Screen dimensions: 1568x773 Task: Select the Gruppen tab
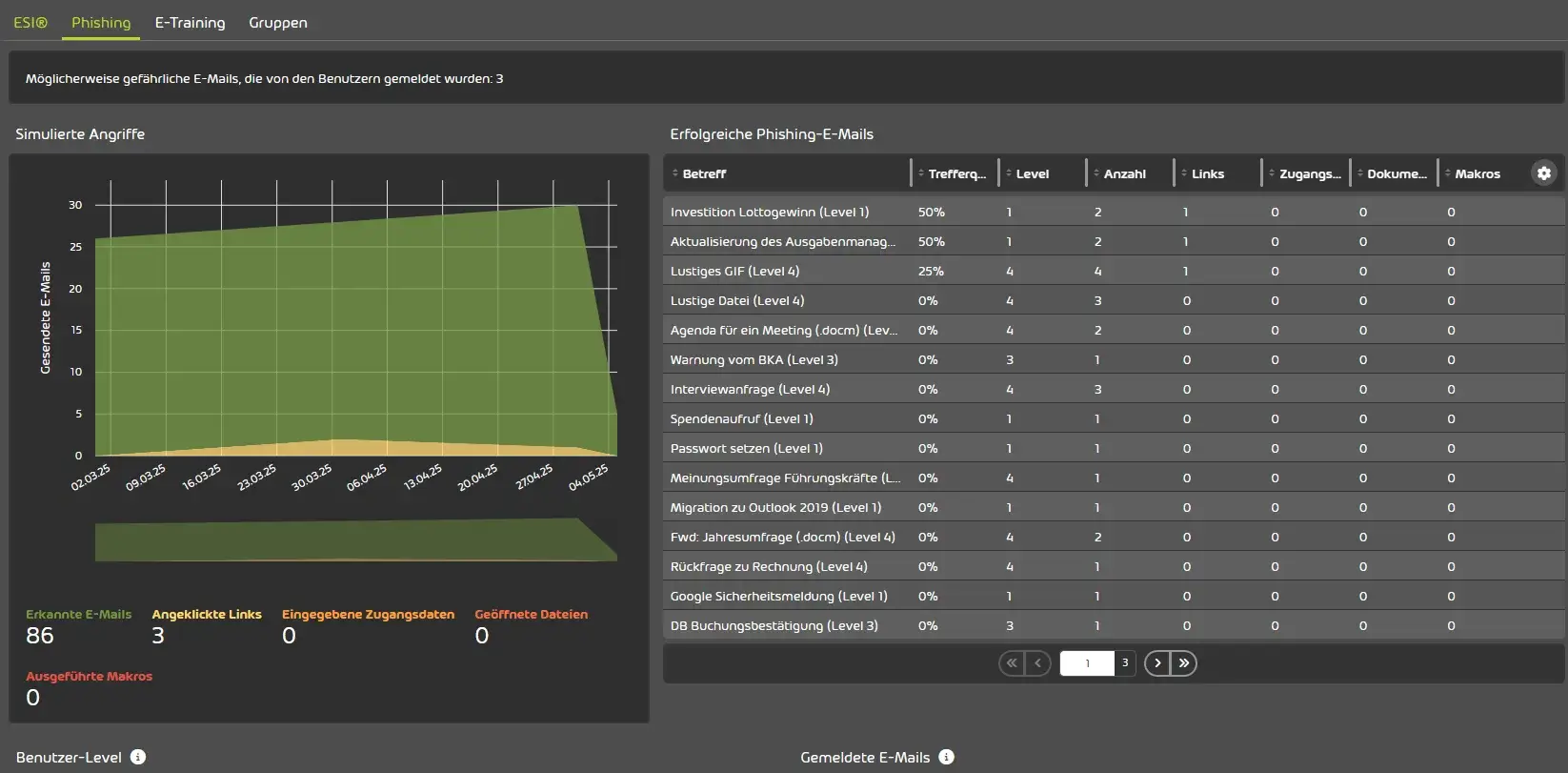278,23
